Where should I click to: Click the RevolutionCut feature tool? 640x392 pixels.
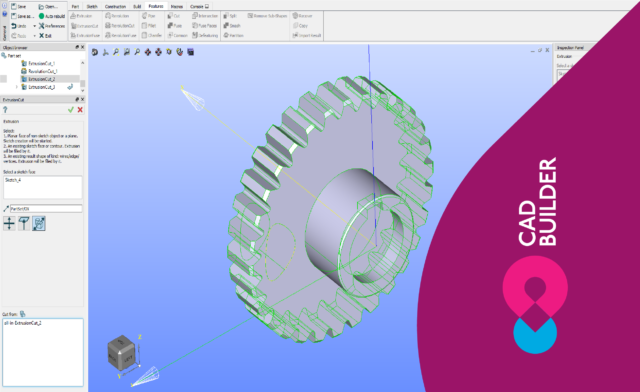(x=120, y=26)
